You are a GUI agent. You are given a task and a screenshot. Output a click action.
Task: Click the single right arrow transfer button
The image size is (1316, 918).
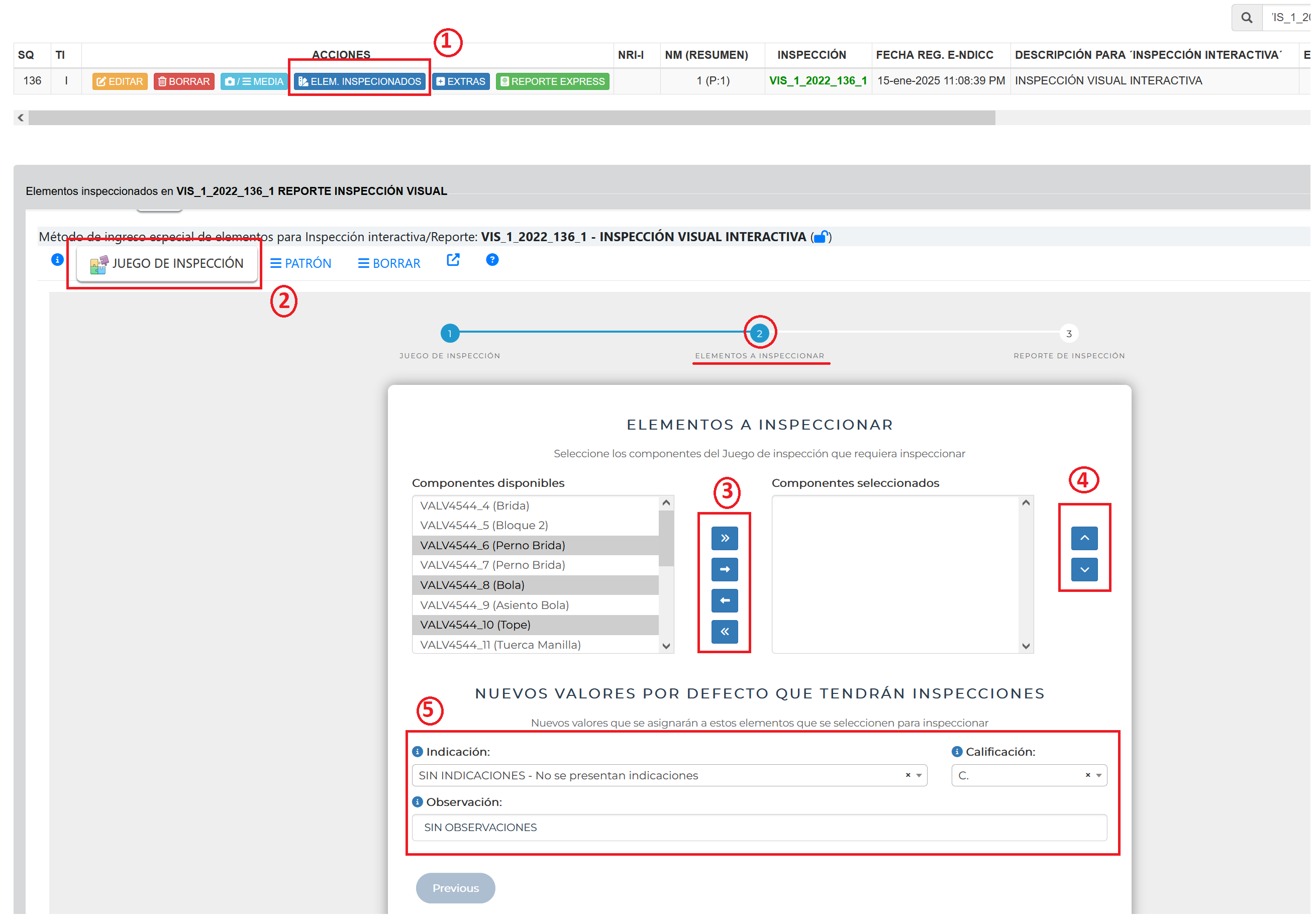pos(725,569)
